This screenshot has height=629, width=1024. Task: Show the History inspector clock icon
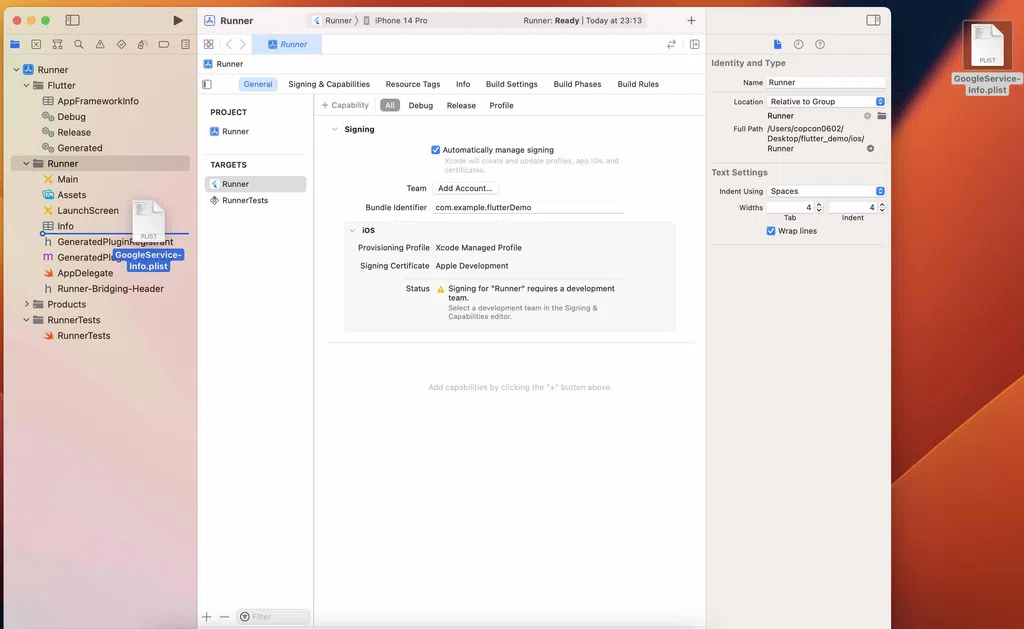click(798, 44)
